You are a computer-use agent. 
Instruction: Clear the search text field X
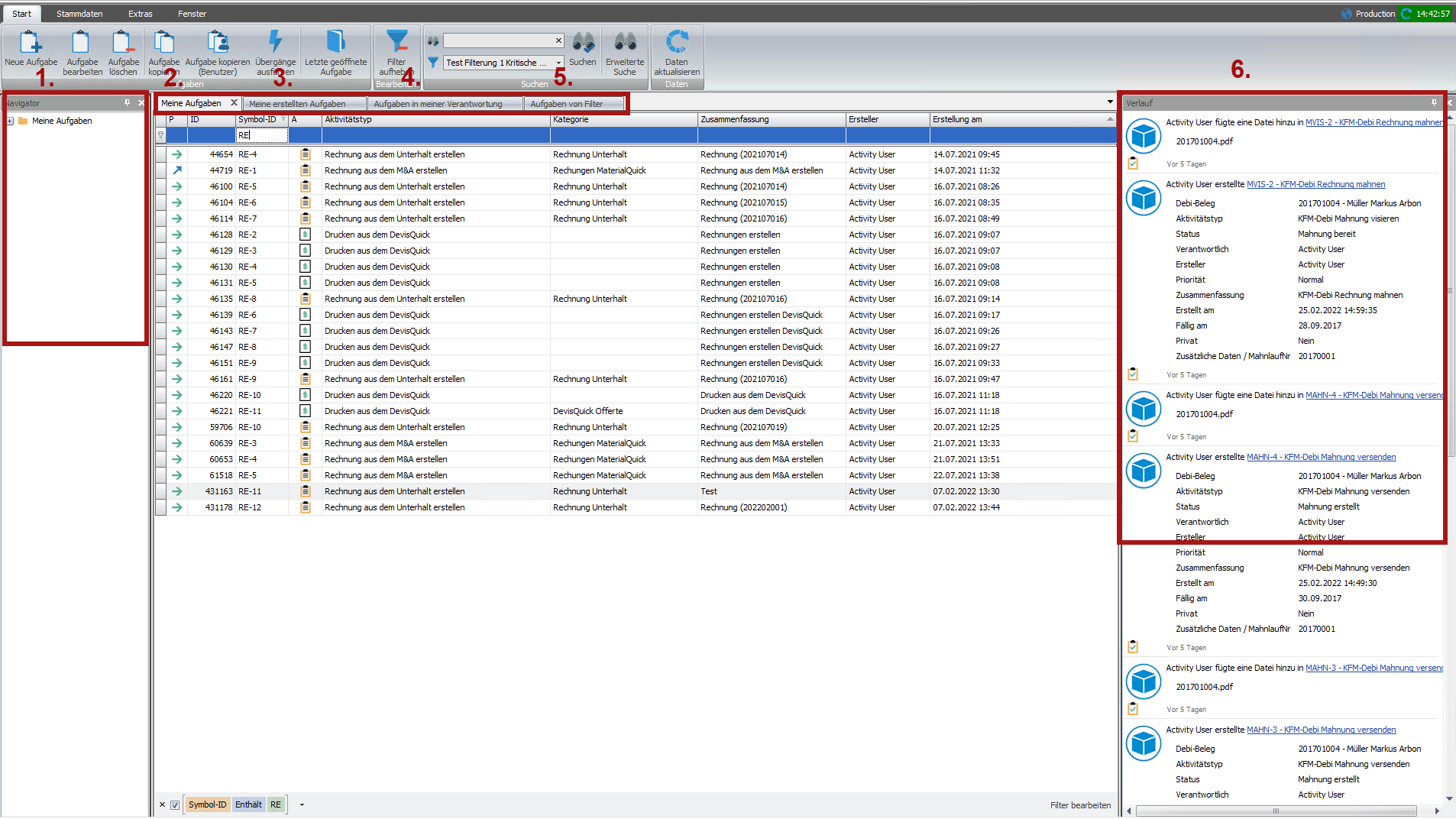click(x=558, y=40)
